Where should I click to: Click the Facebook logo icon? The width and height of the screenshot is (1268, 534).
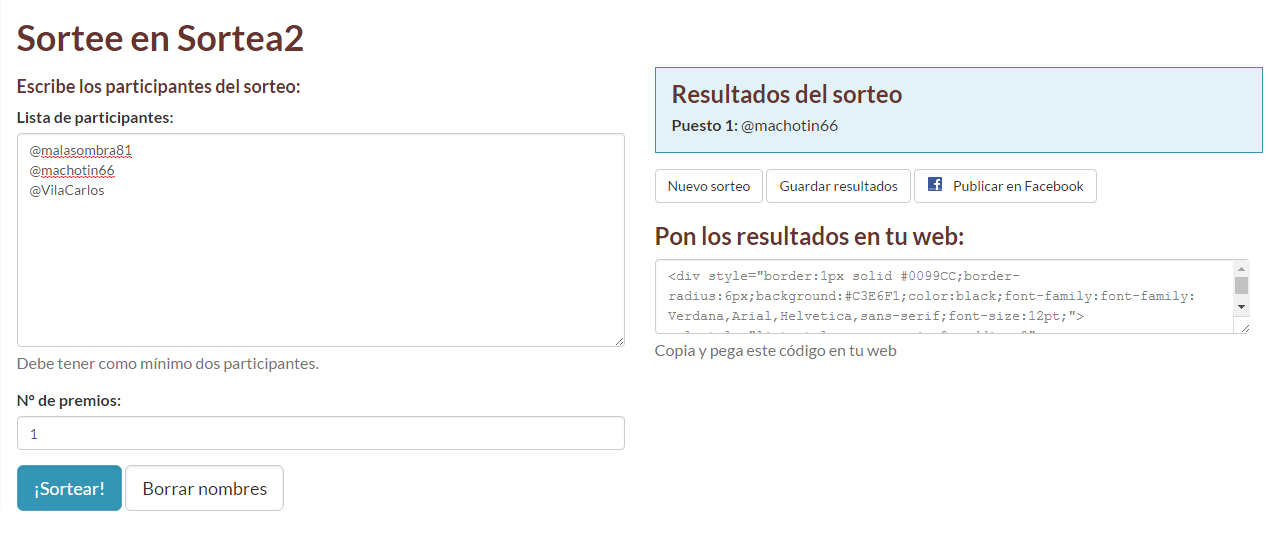(x=935, y=185)
